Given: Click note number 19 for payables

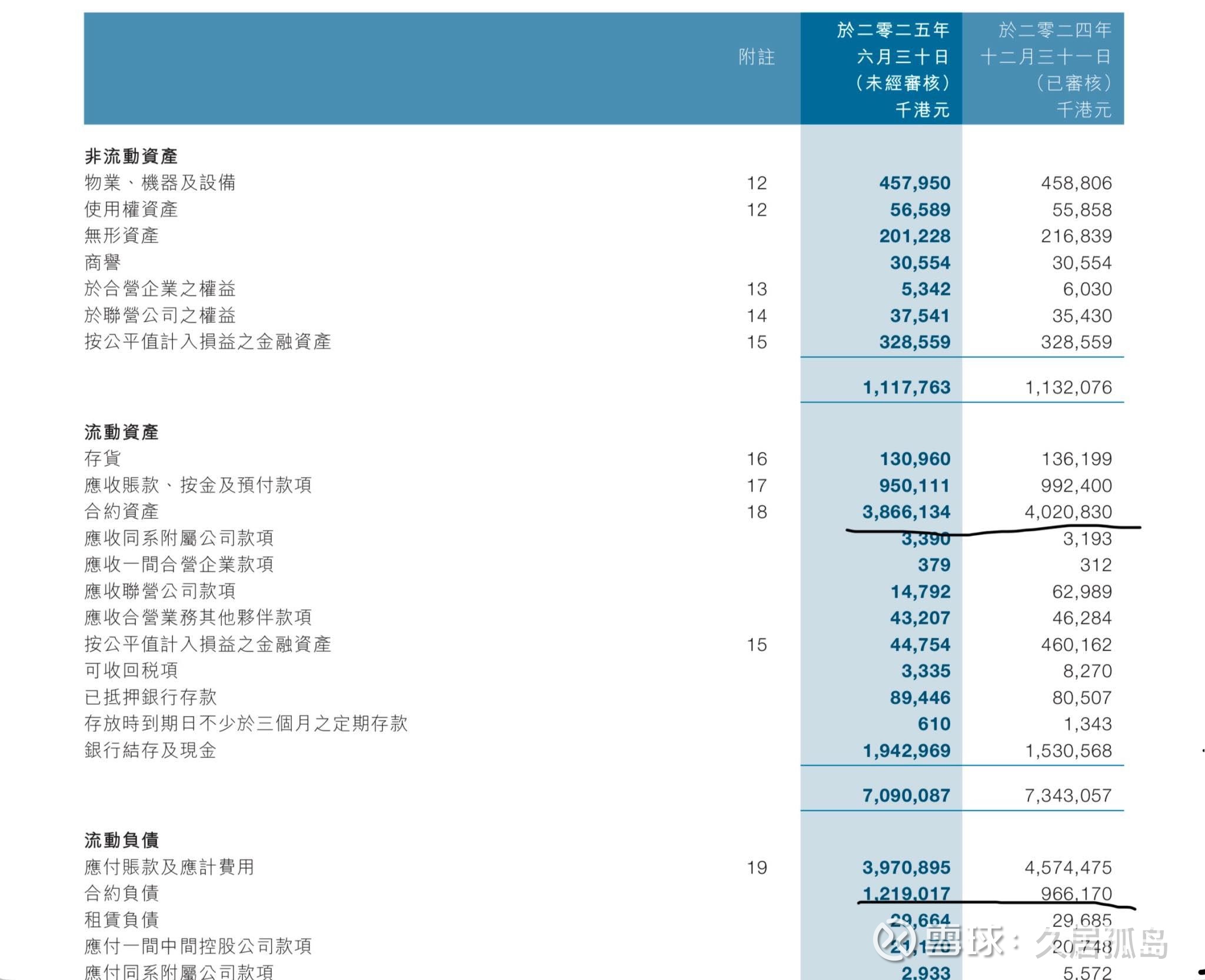Looking at the screenshot, I should [x=757, y=868].
